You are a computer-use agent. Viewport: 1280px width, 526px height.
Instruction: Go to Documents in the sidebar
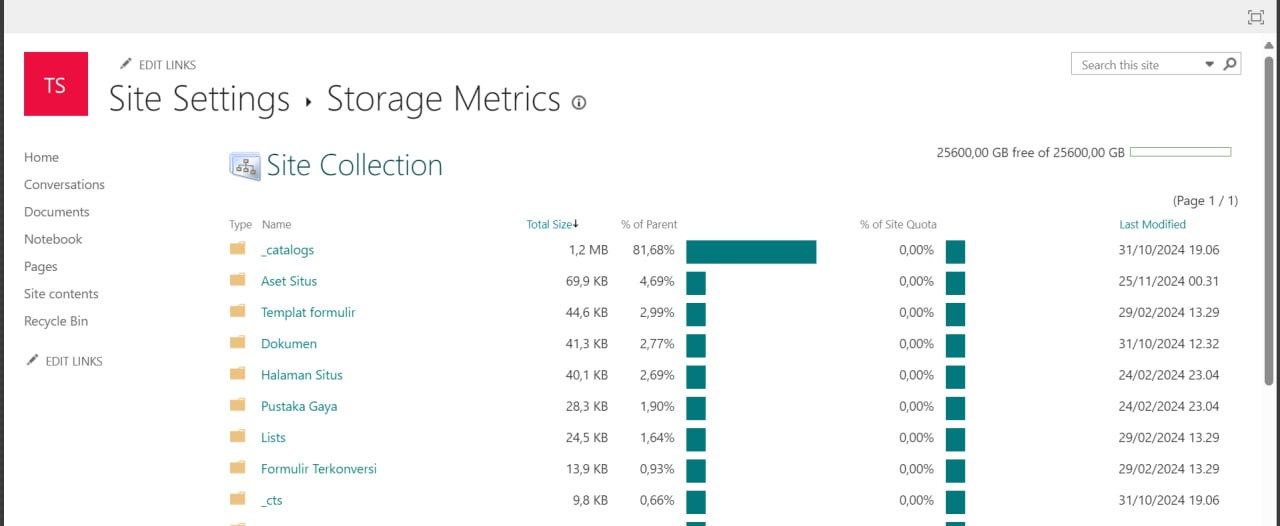[x=57, y=212]
